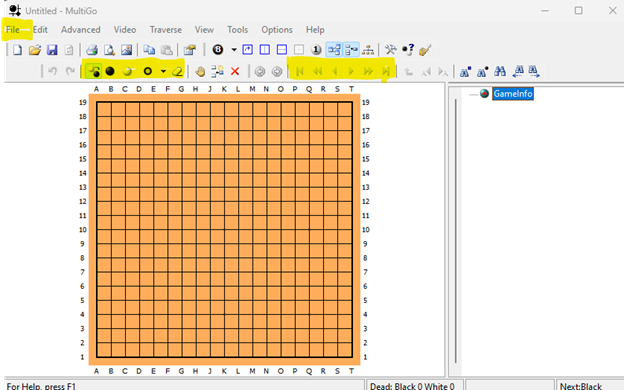This screenshot has width=624, height=390.
Task: Click the grayed Redo arrow
Action: pyautogui.click(x=70, y=71)
